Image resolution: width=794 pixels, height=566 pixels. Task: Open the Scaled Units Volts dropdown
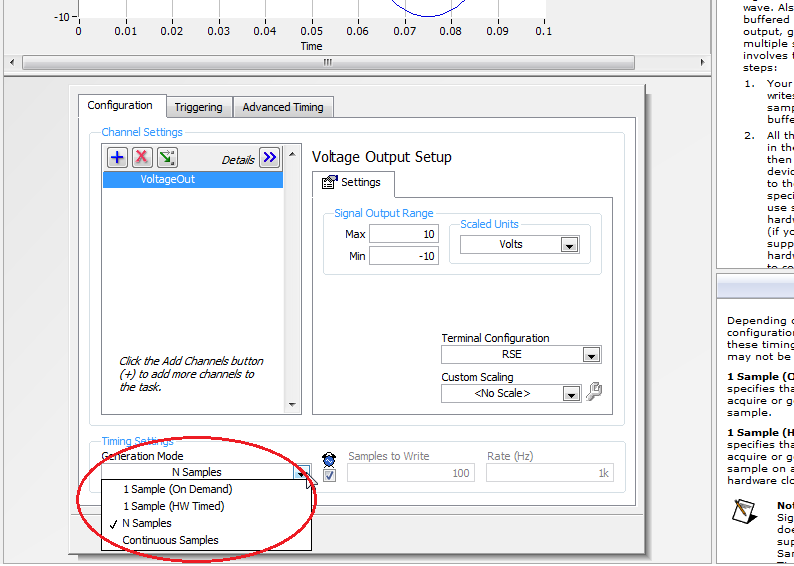[569, 245]
